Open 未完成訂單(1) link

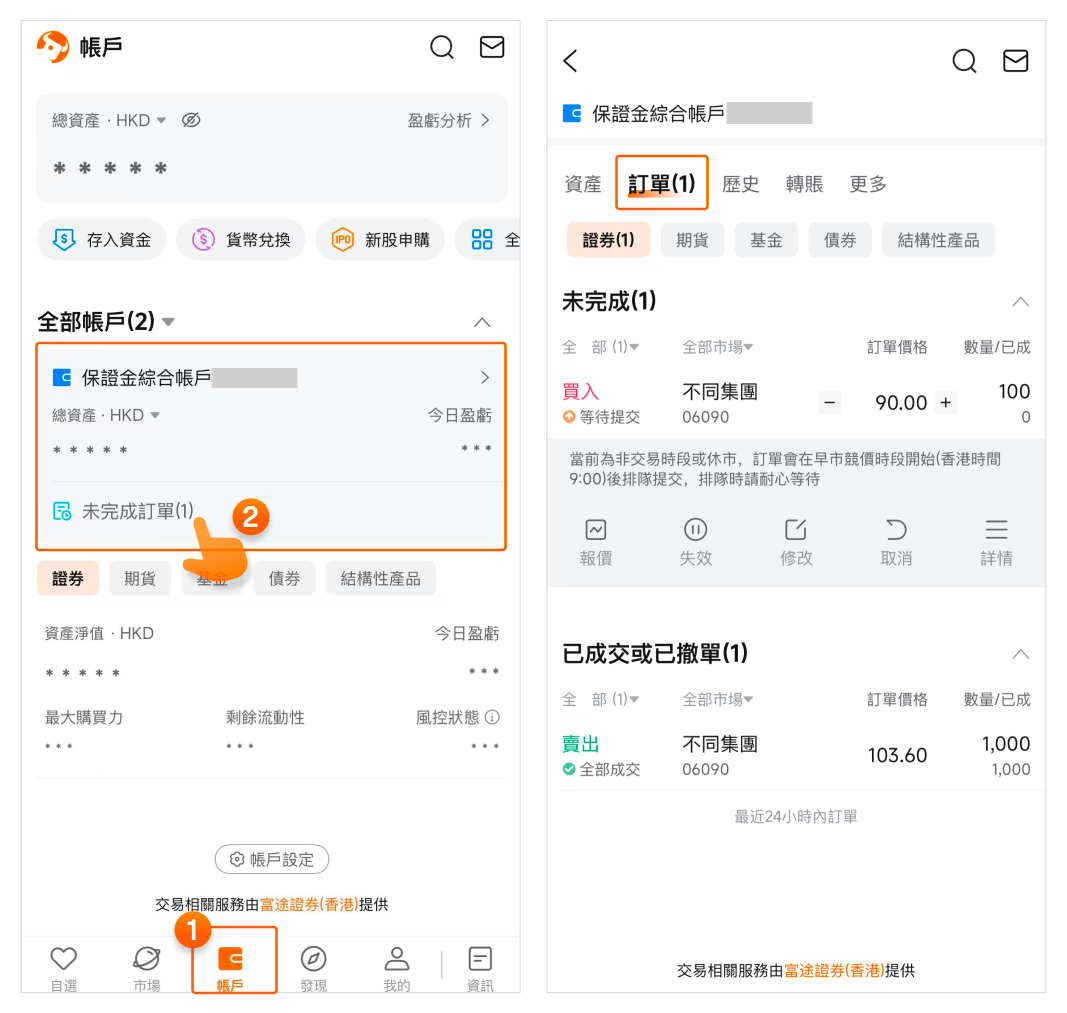click(137, 511)
